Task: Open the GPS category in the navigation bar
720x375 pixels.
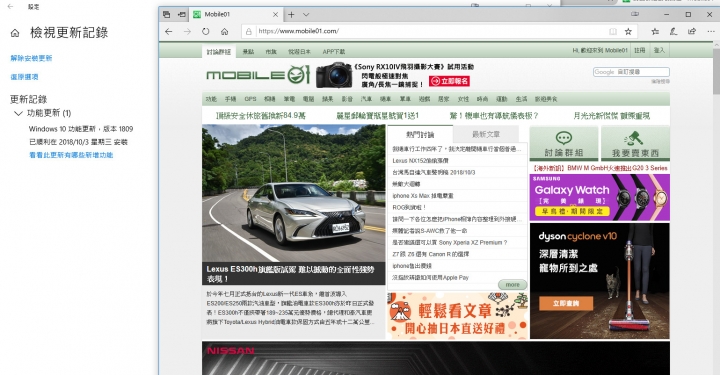Action: pos(250,99)
